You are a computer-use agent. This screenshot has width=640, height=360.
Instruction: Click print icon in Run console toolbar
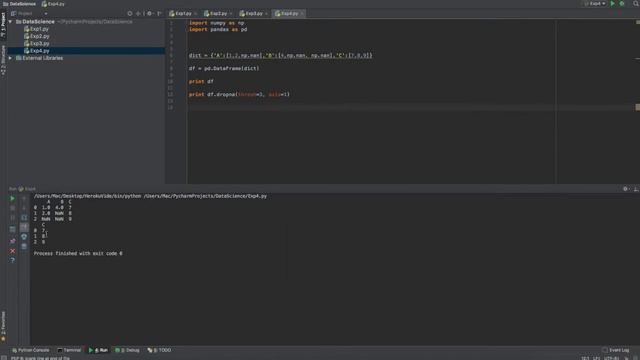24,237
